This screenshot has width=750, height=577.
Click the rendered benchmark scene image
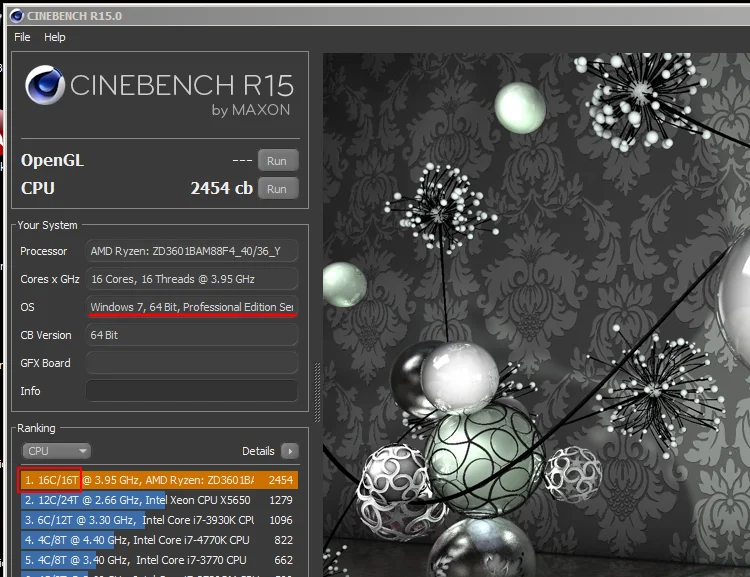(x=536, y=314)
